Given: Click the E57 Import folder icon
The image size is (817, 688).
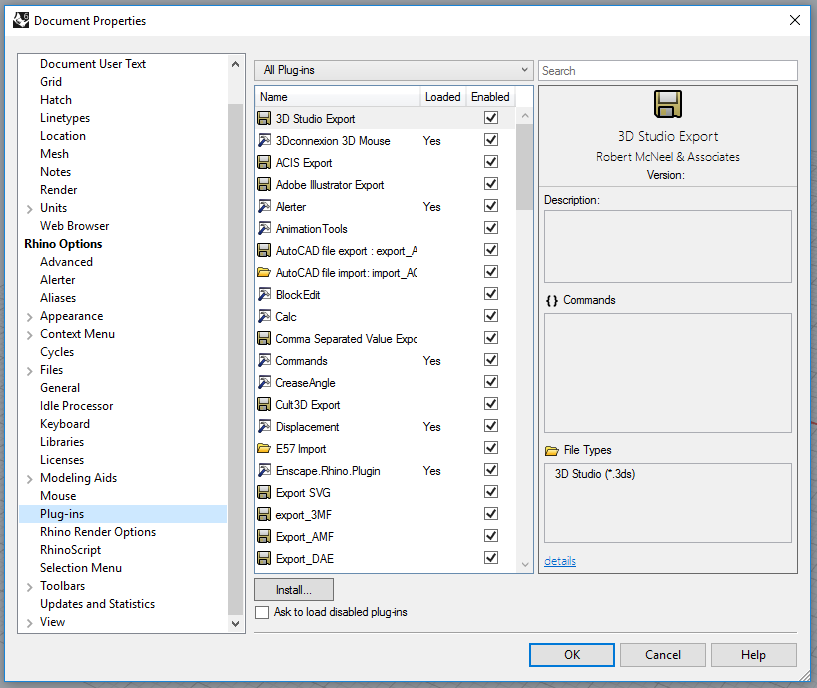Looking at the screenshot, I should (264, 449).
